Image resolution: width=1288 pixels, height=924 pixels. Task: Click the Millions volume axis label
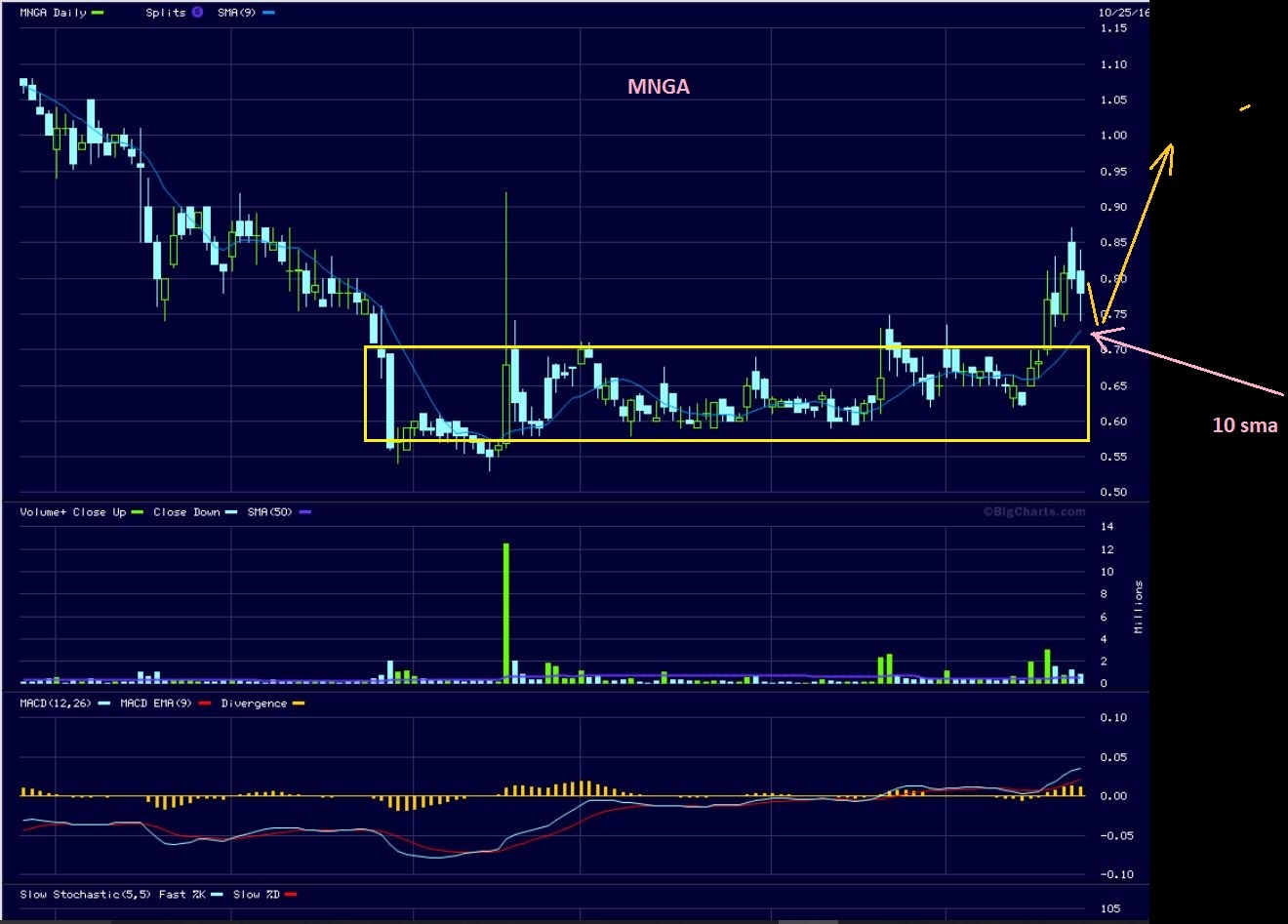coord(1139,607)
